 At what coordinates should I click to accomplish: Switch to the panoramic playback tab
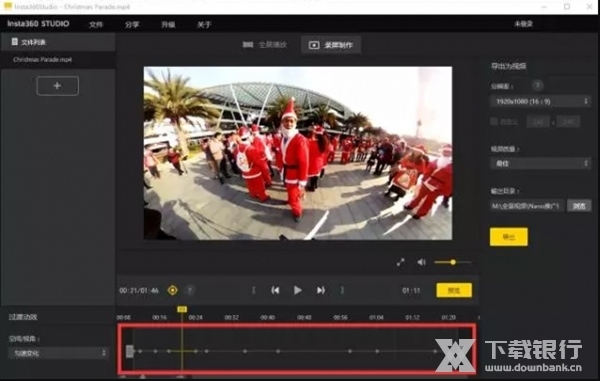[265, 45]
